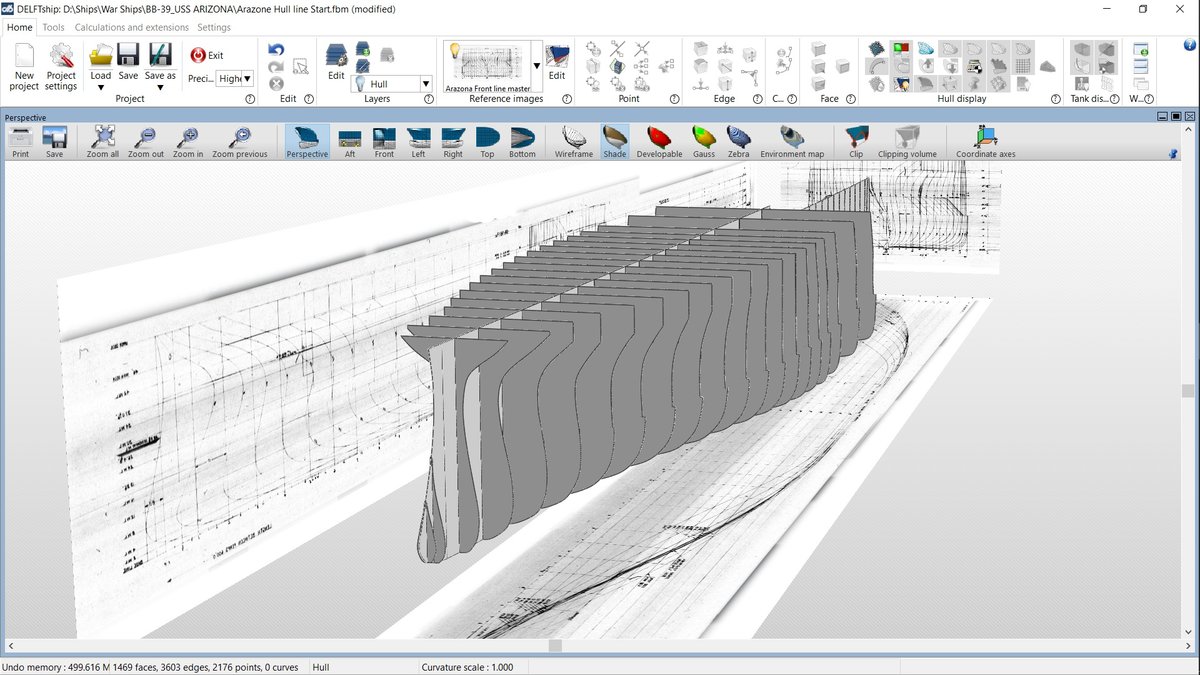Click the Undo arrow in Edit group
This screenshot has height=675, width=1200.
point(276,50)
